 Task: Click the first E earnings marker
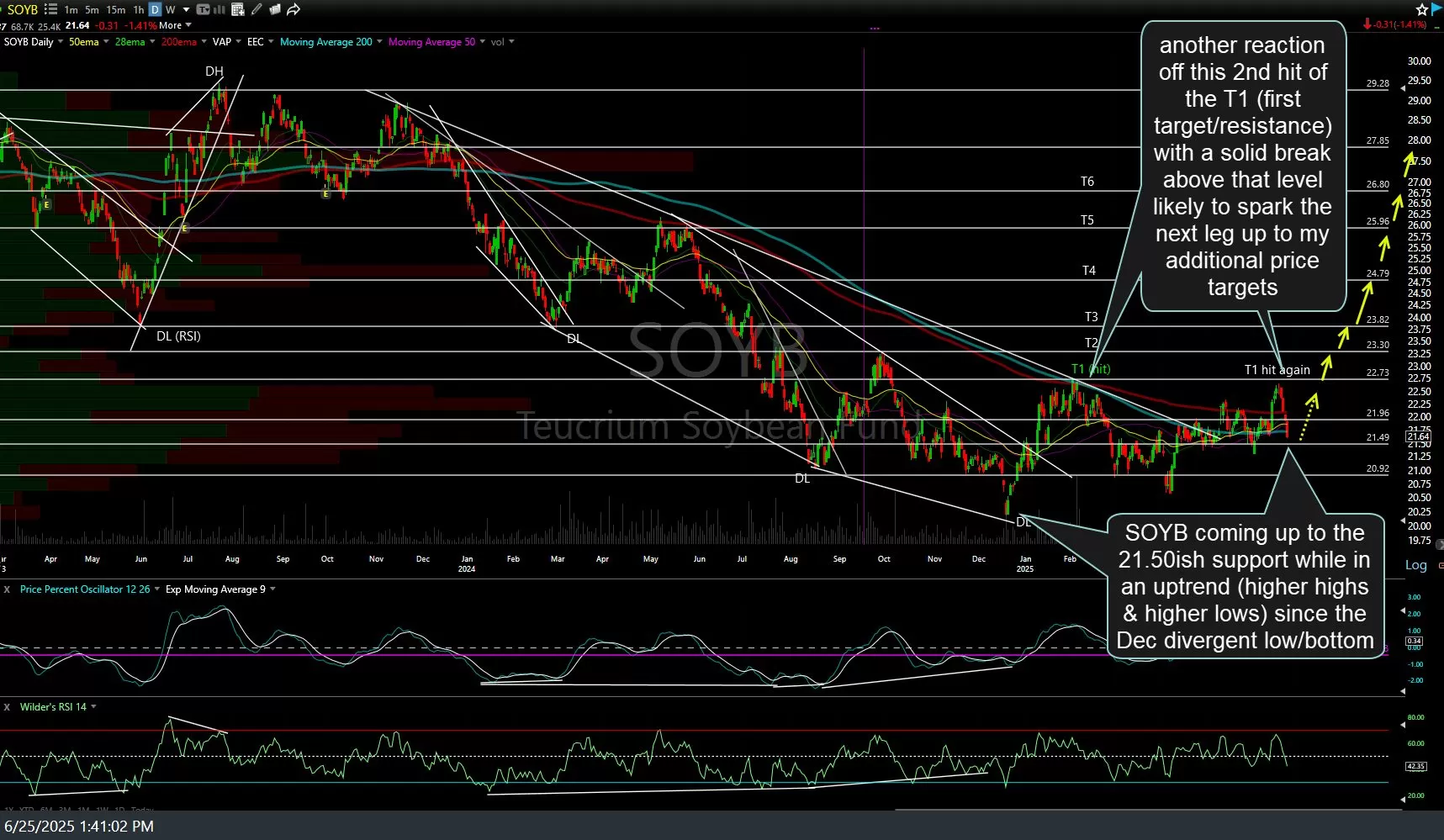click(47, 205)
